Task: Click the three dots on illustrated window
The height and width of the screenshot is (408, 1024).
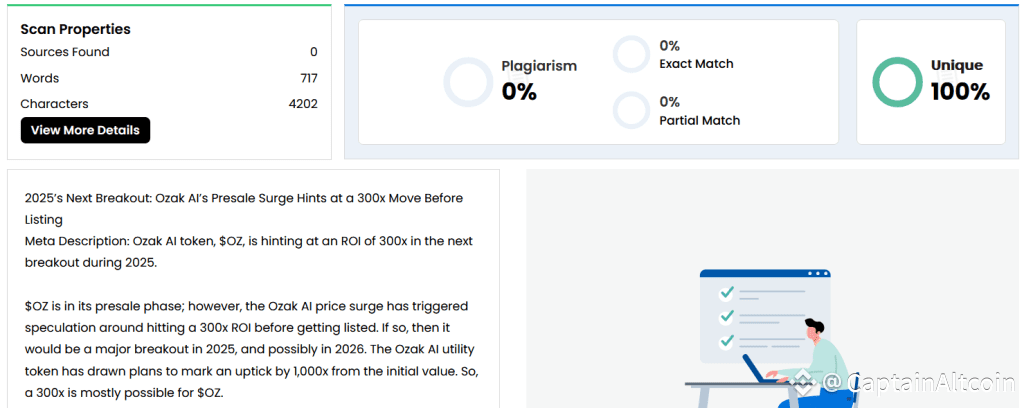Action: click(x=818, y=273)
